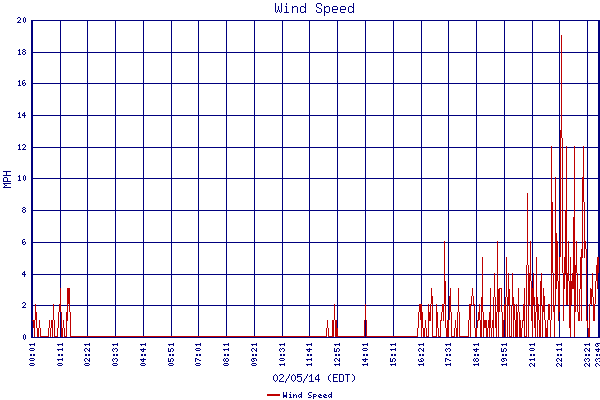Click the 09:21 time label
The height and width of the screenshot is (400, 600).
pyautogui.click(x=254, y=354)
